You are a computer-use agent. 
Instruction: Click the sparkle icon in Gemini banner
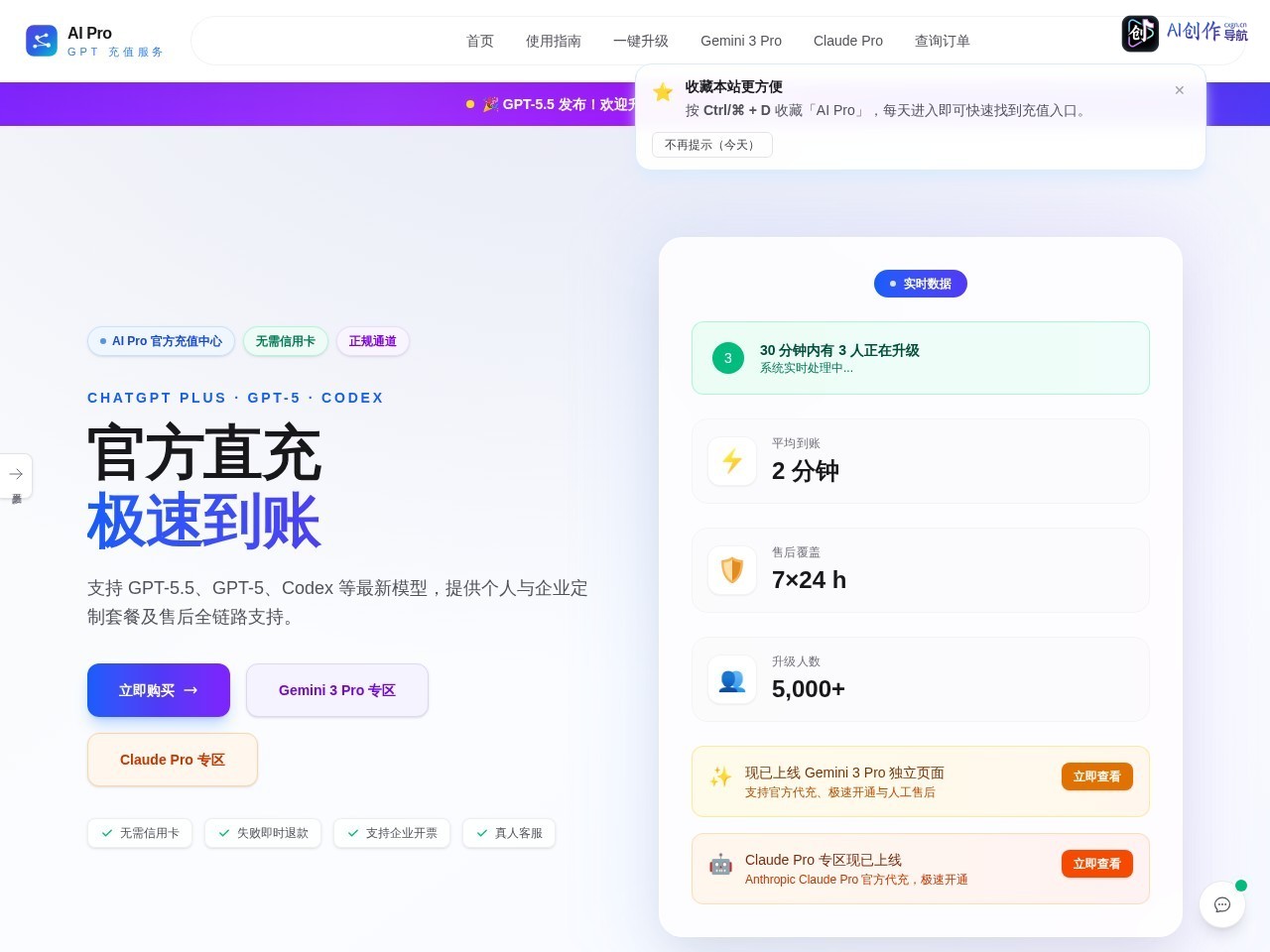click(720, 776)
